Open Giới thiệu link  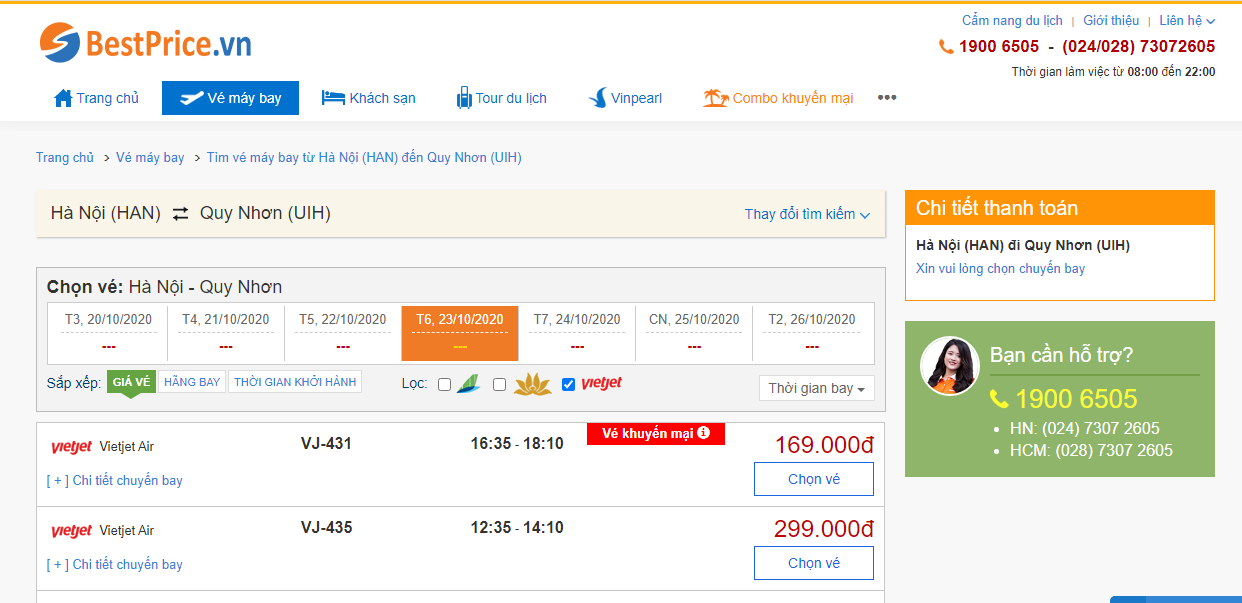click(1111, 20)
